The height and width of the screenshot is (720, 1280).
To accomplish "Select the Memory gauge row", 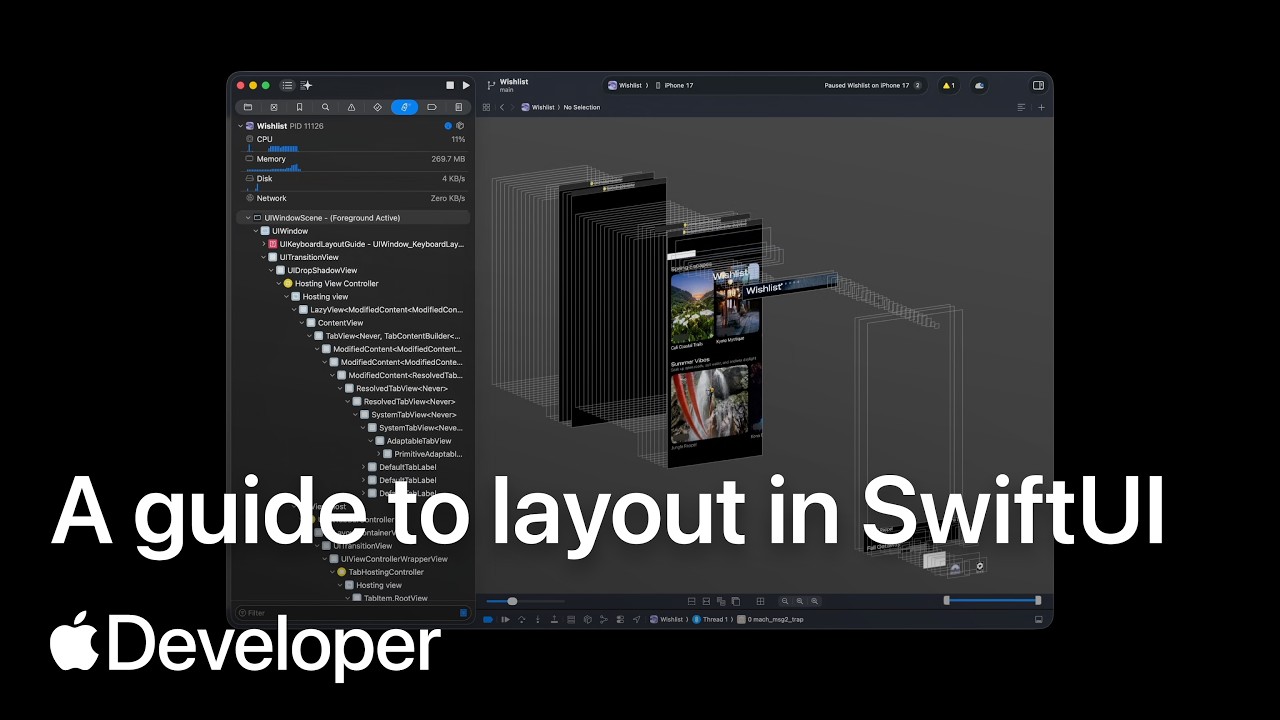I will pyautogui.click(x=355, y=160).
